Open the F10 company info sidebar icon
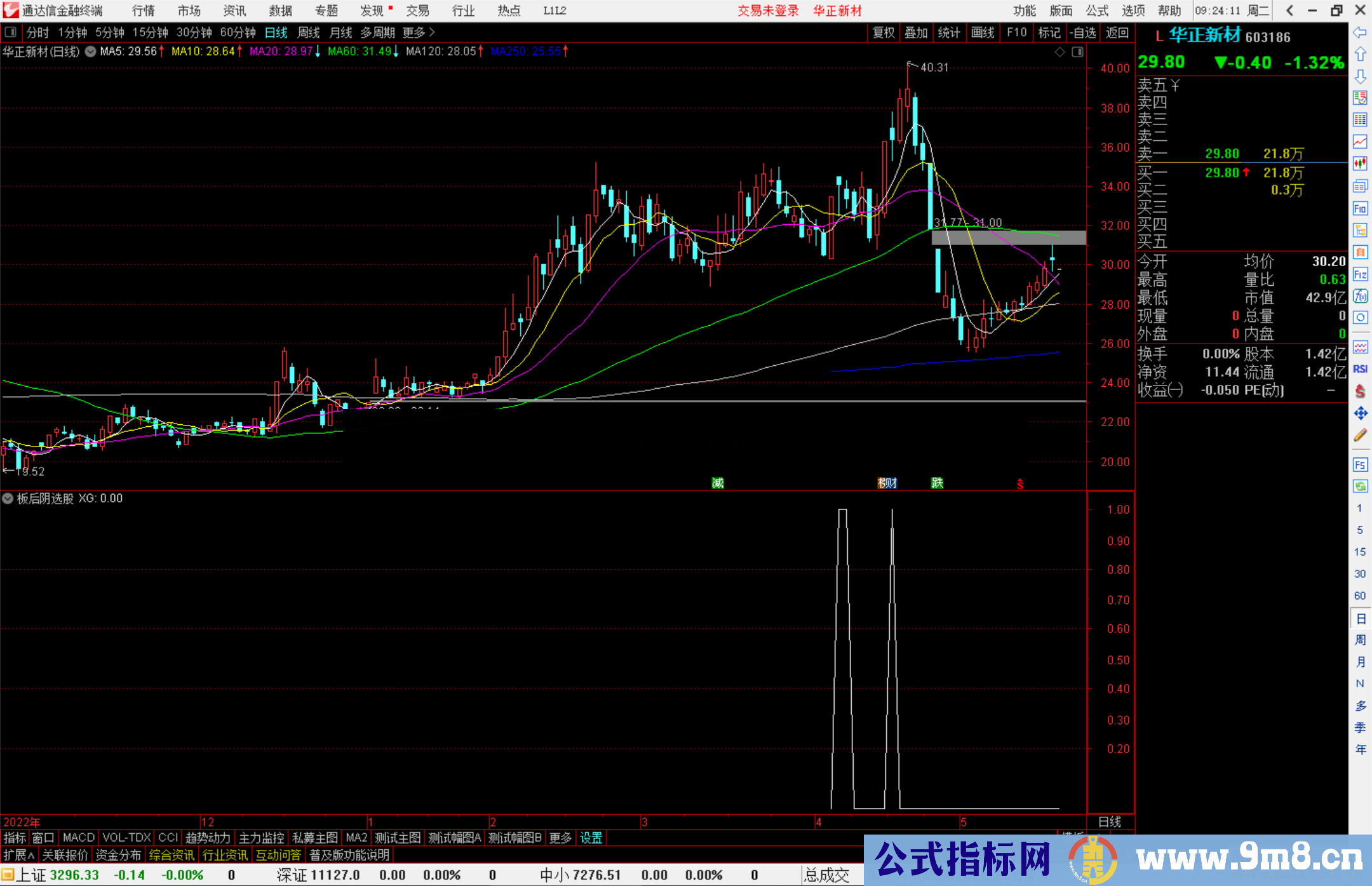This screenshot has width=1372, height=886. 1360,208
